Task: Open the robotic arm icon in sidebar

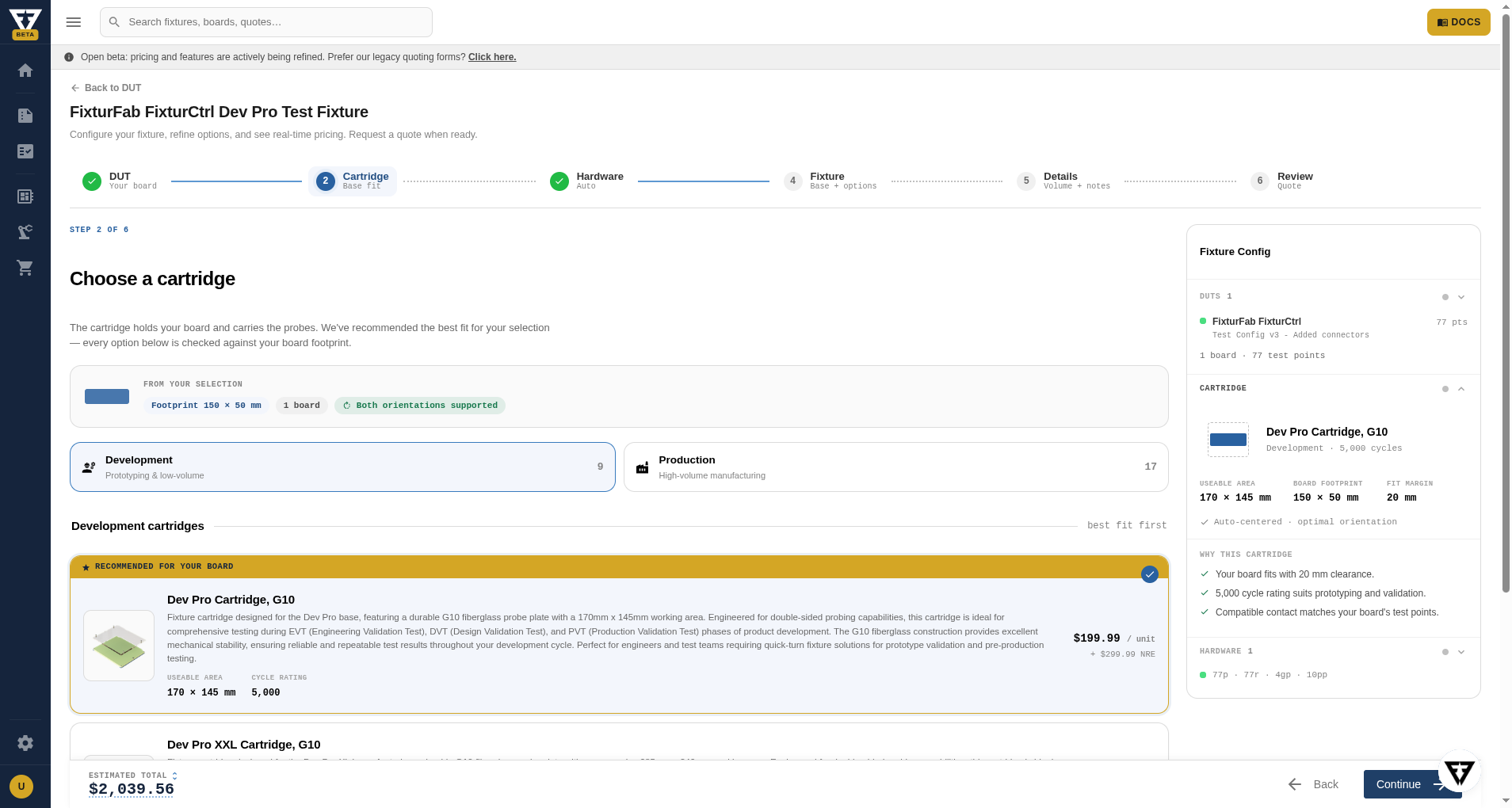Action: (x=25, y=232)
